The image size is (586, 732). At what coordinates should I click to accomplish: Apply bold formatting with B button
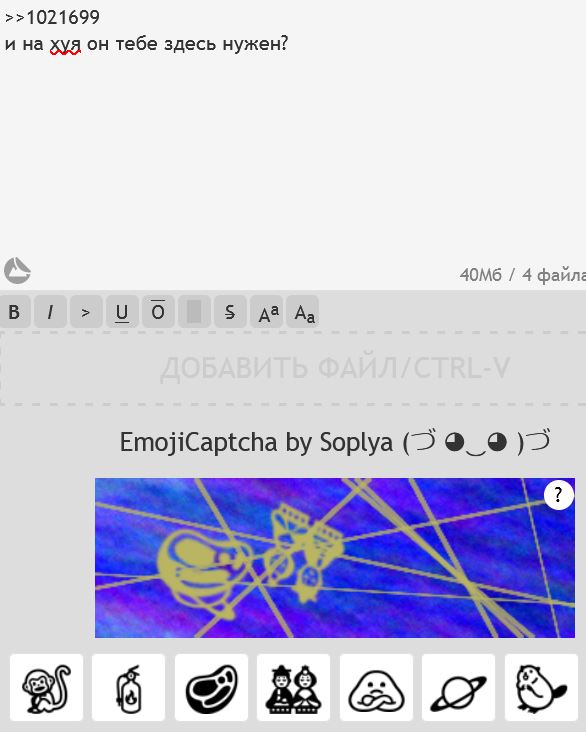pos(14,311)
